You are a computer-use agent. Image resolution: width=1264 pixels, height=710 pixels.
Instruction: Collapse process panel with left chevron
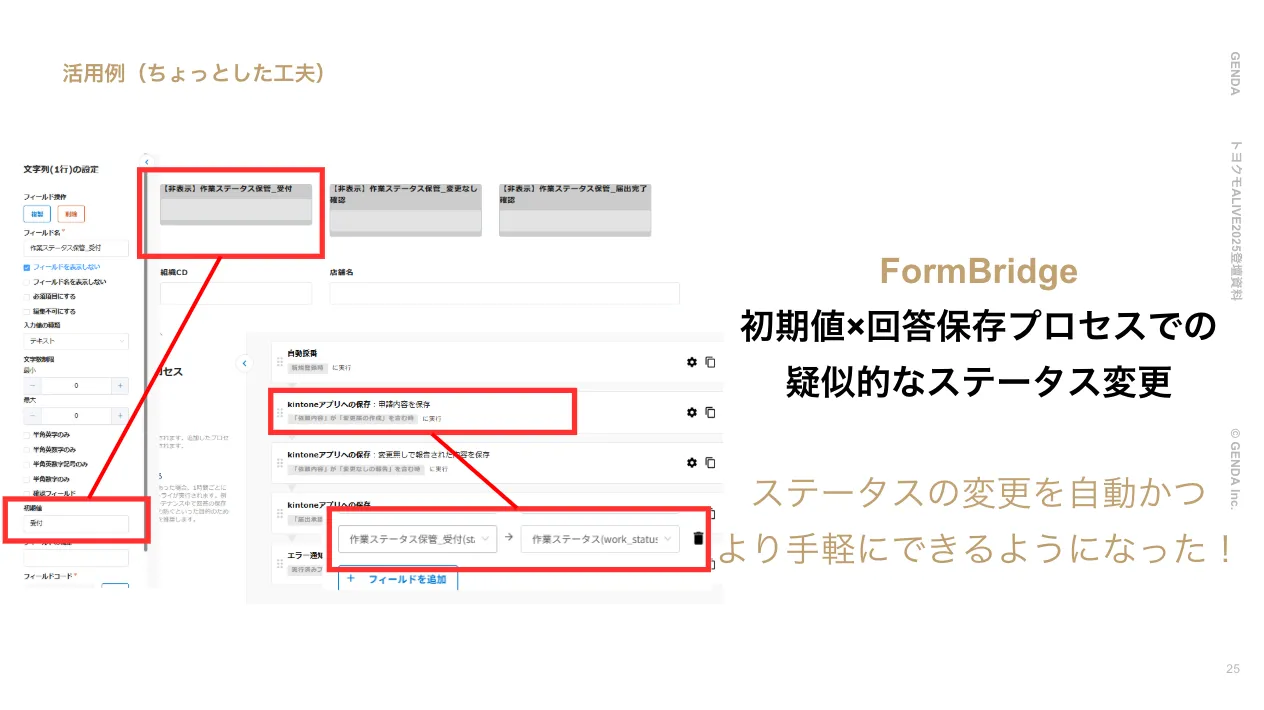pyautogui.click(x=245, y=363)
